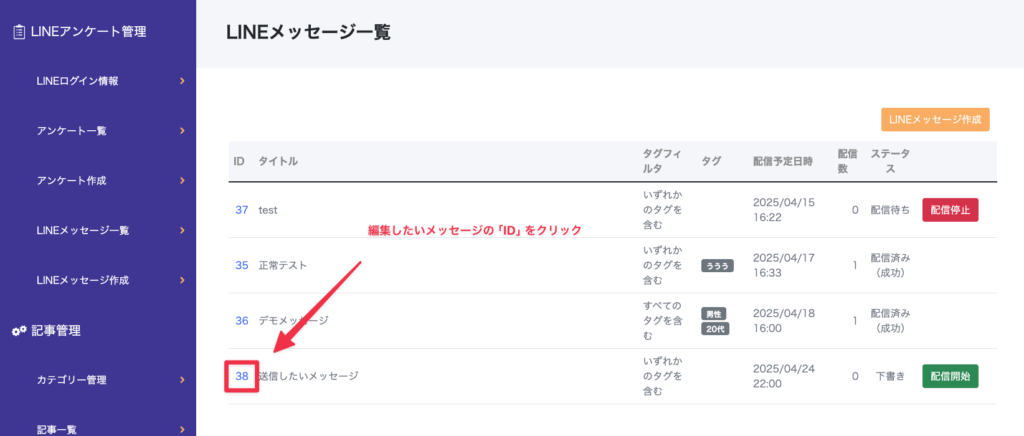Click the red 配信停止 button

tap(950, 210)
